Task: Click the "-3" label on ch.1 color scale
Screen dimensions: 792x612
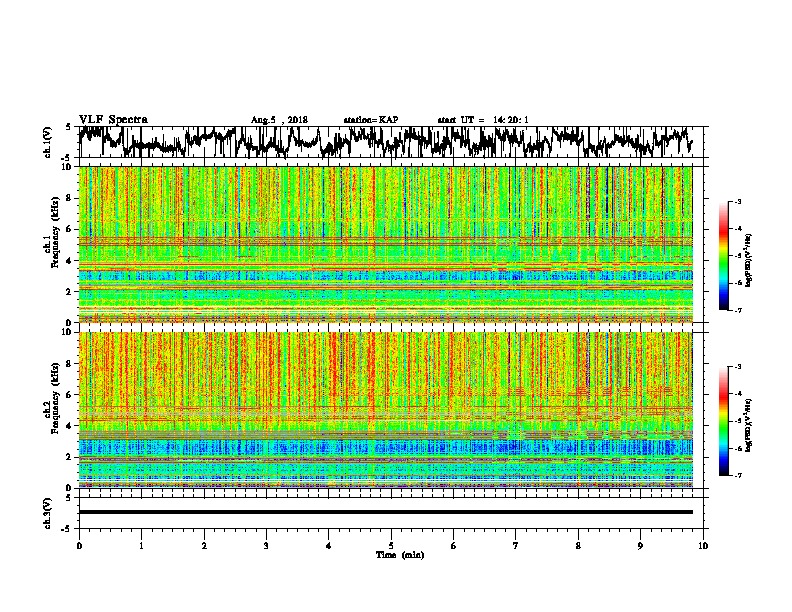Action: point(737,201)
